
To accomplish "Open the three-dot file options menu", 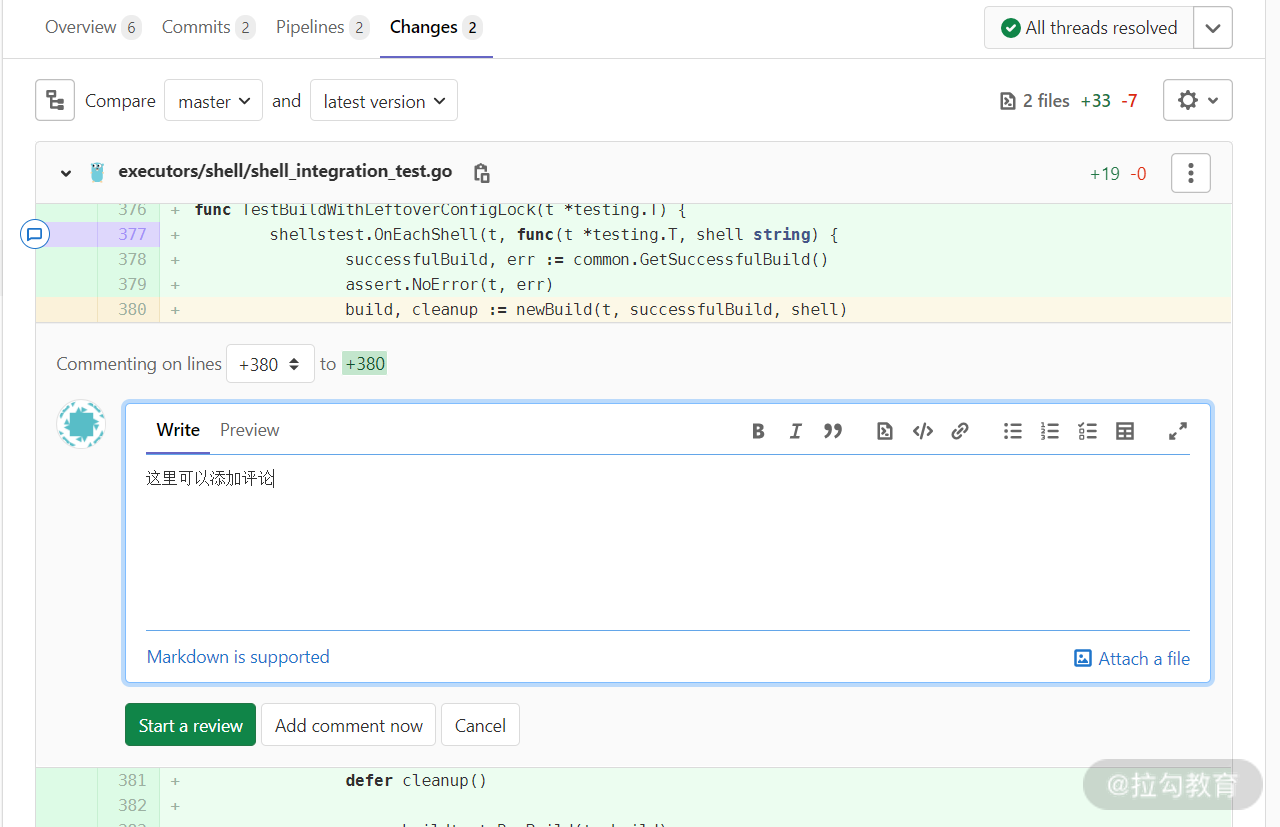I will coord(1190,173).
